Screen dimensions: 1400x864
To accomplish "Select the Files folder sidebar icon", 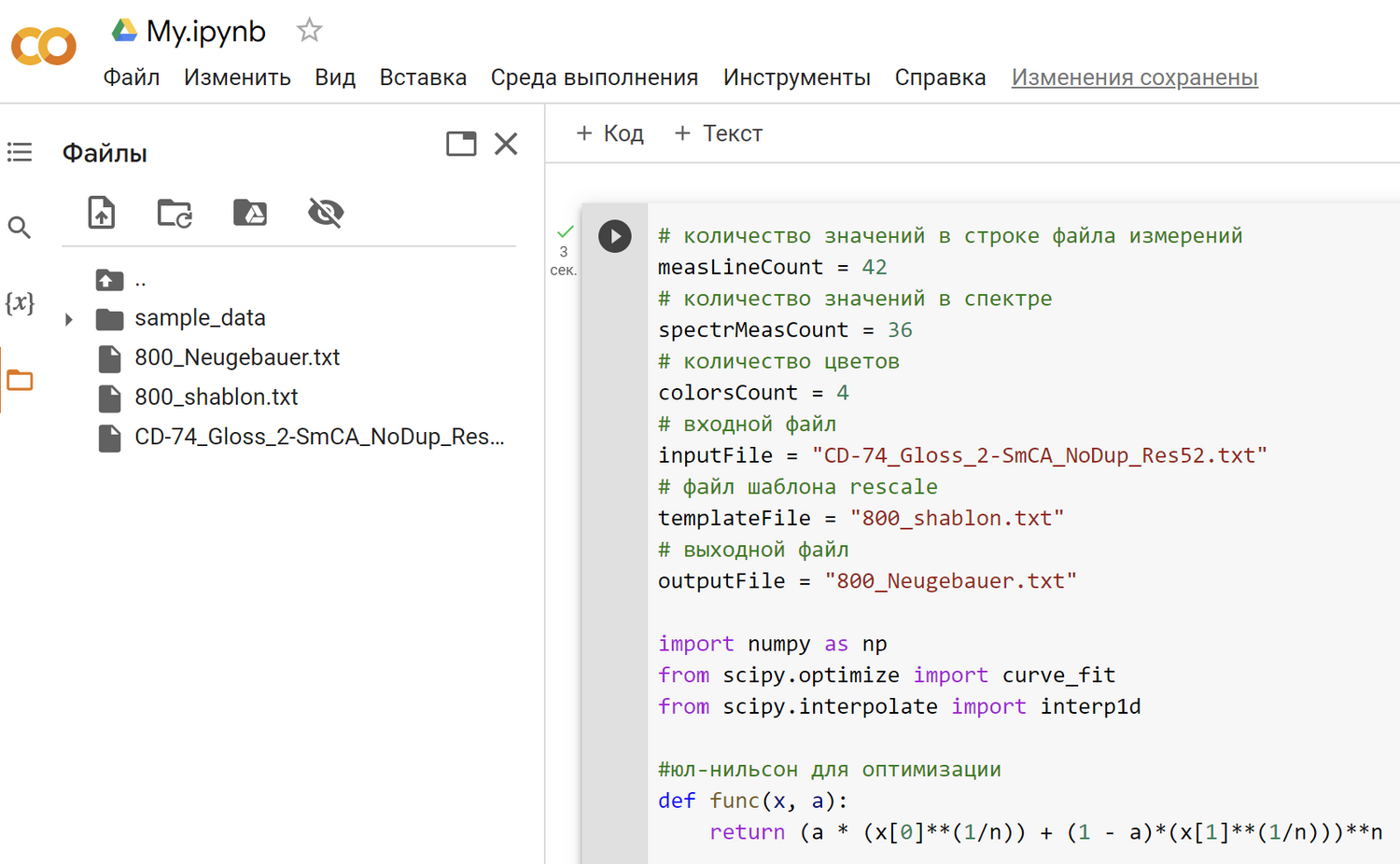I will click(x=20, y=380).
